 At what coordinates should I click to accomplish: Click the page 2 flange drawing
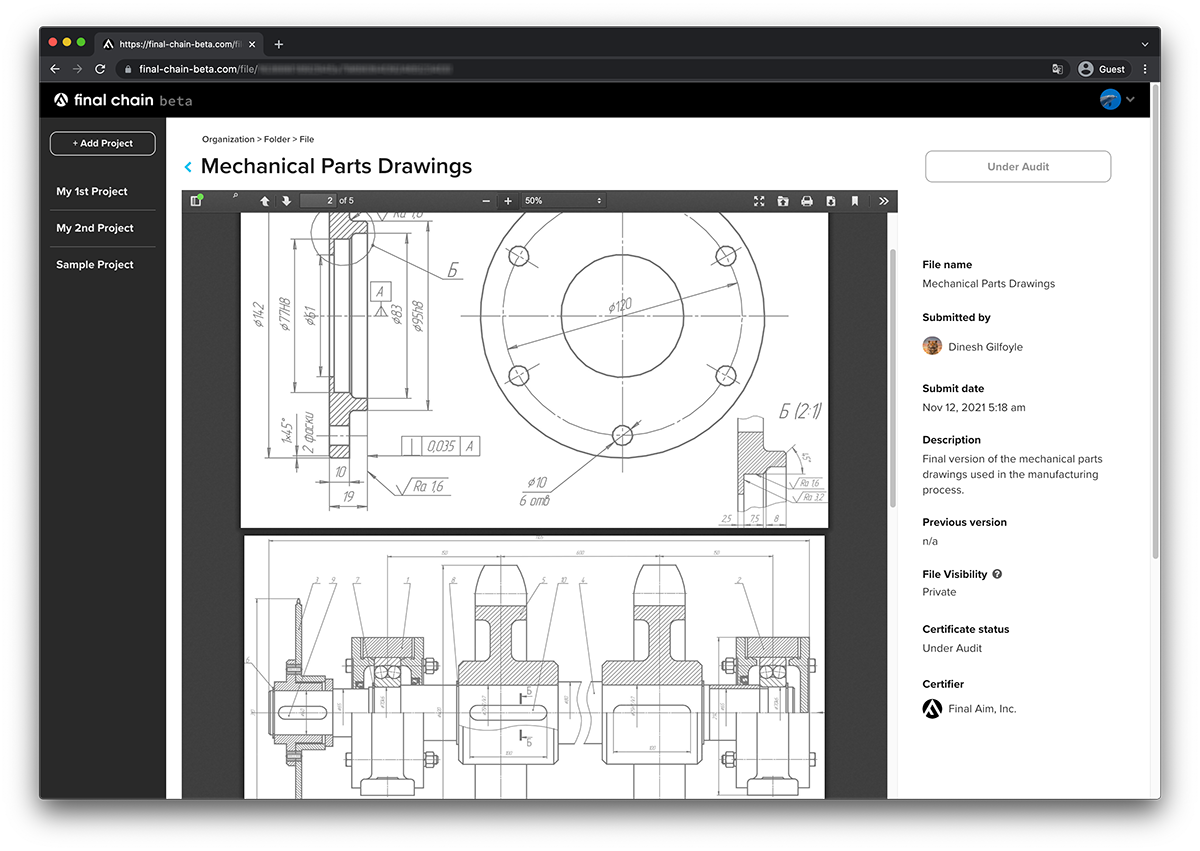pos(534,370)
